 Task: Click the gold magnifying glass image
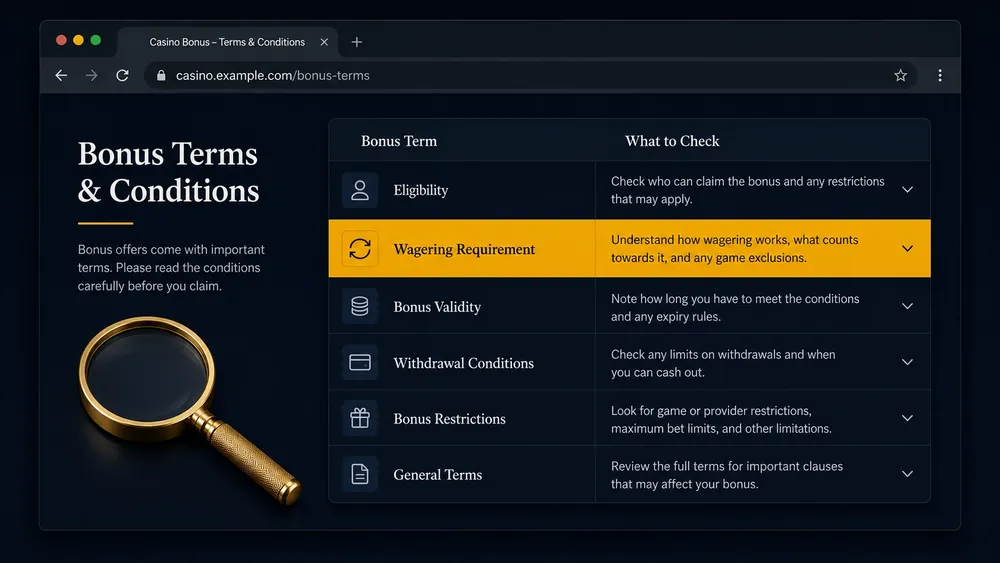(189, 410)
